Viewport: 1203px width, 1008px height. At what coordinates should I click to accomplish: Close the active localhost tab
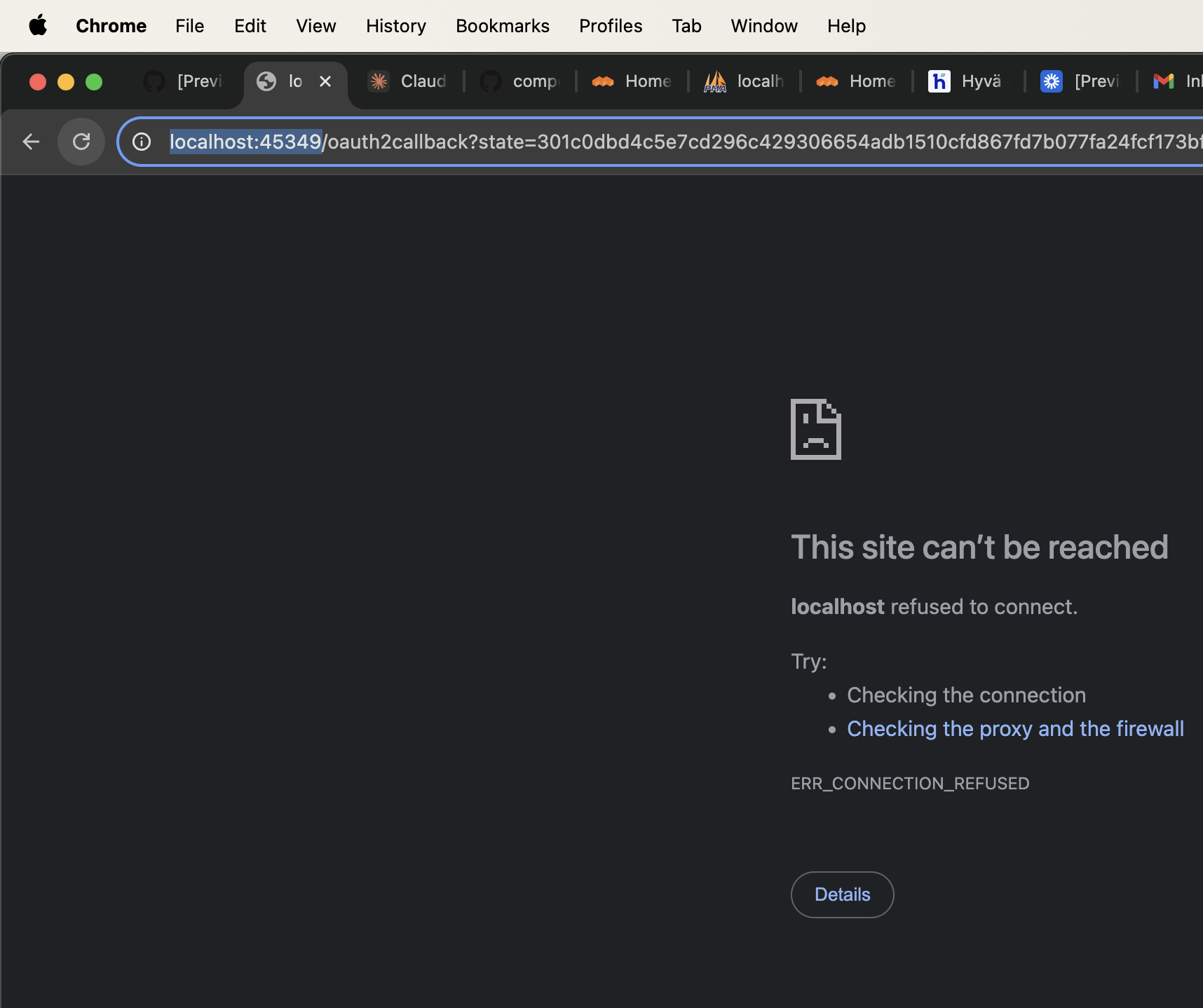pos(325,81)
